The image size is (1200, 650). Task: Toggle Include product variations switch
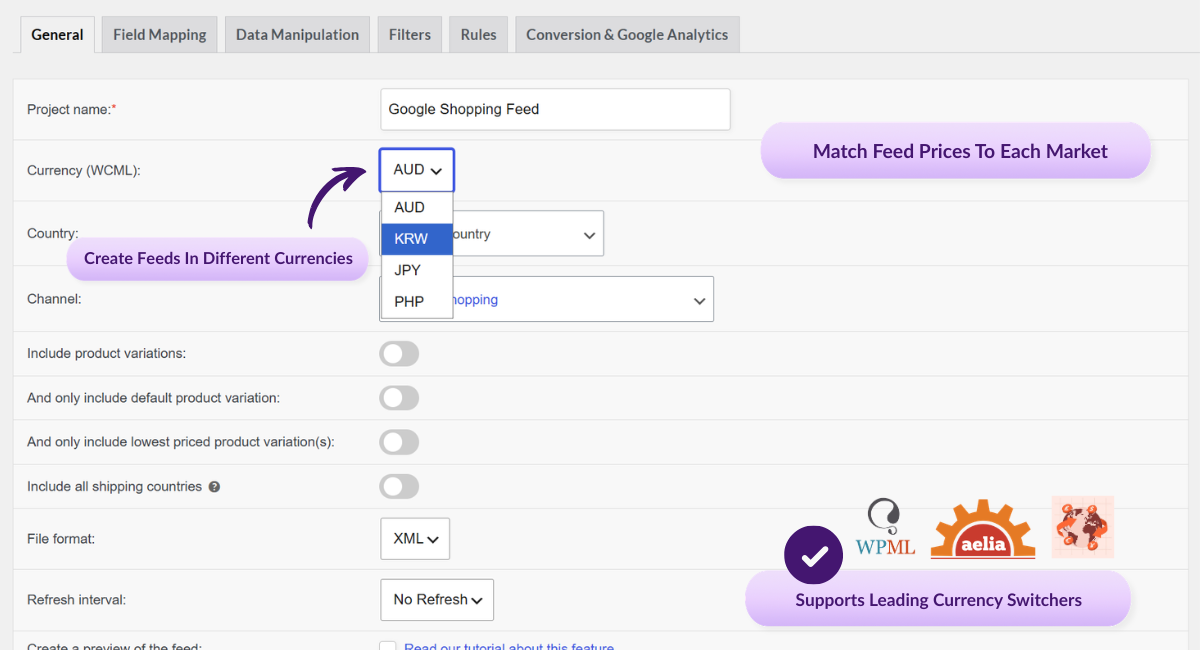[x=399, y=354]
